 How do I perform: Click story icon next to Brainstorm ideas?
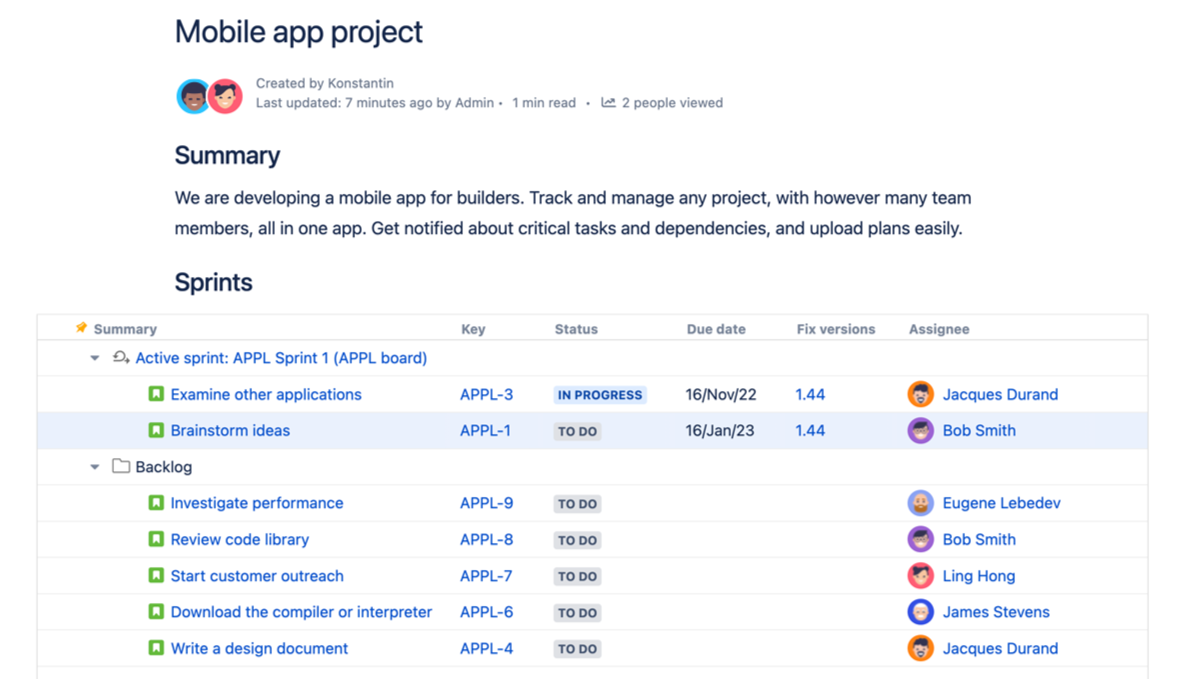point(156,430)
